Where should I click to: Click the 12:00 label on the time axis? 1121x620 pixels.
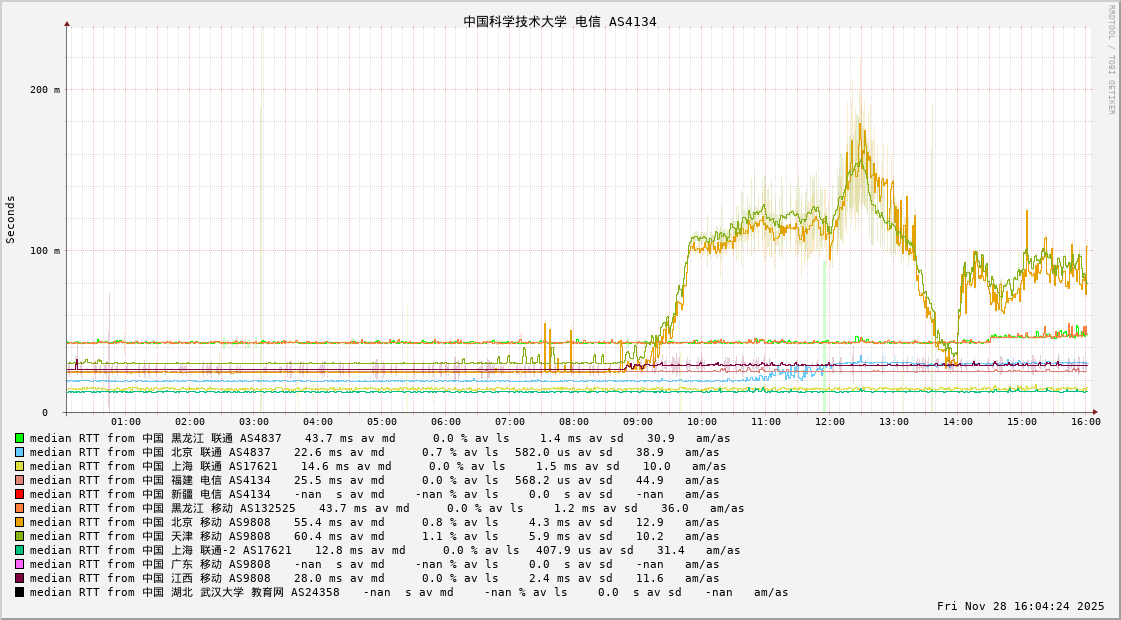(x=829, y=422)
